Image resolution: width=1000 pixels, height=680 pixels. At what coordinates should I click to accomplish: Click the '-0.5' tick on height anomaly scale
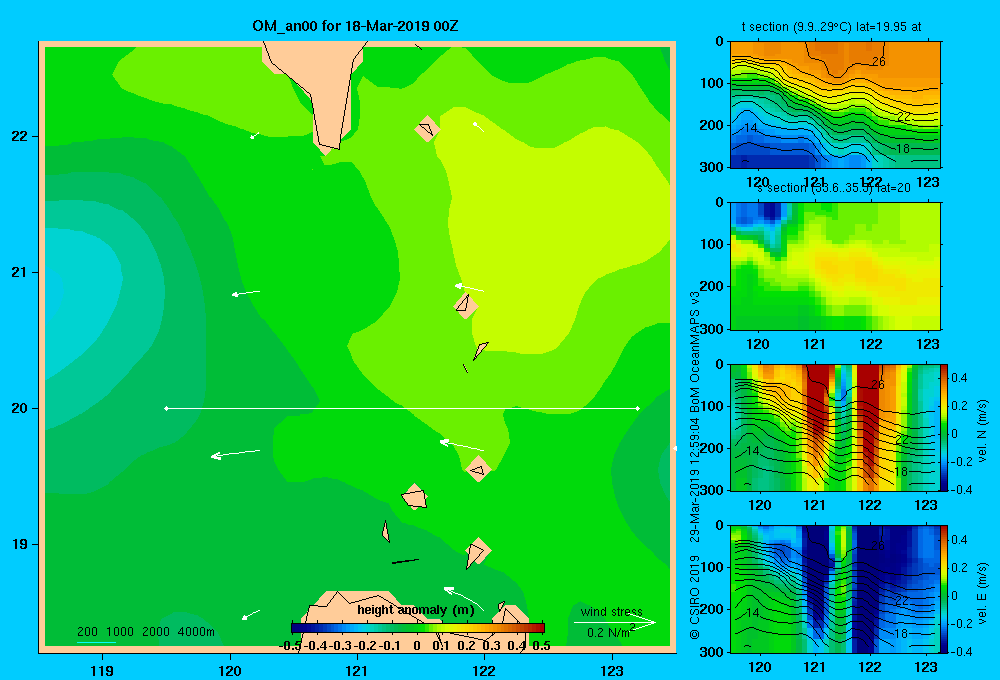(291, 646)
